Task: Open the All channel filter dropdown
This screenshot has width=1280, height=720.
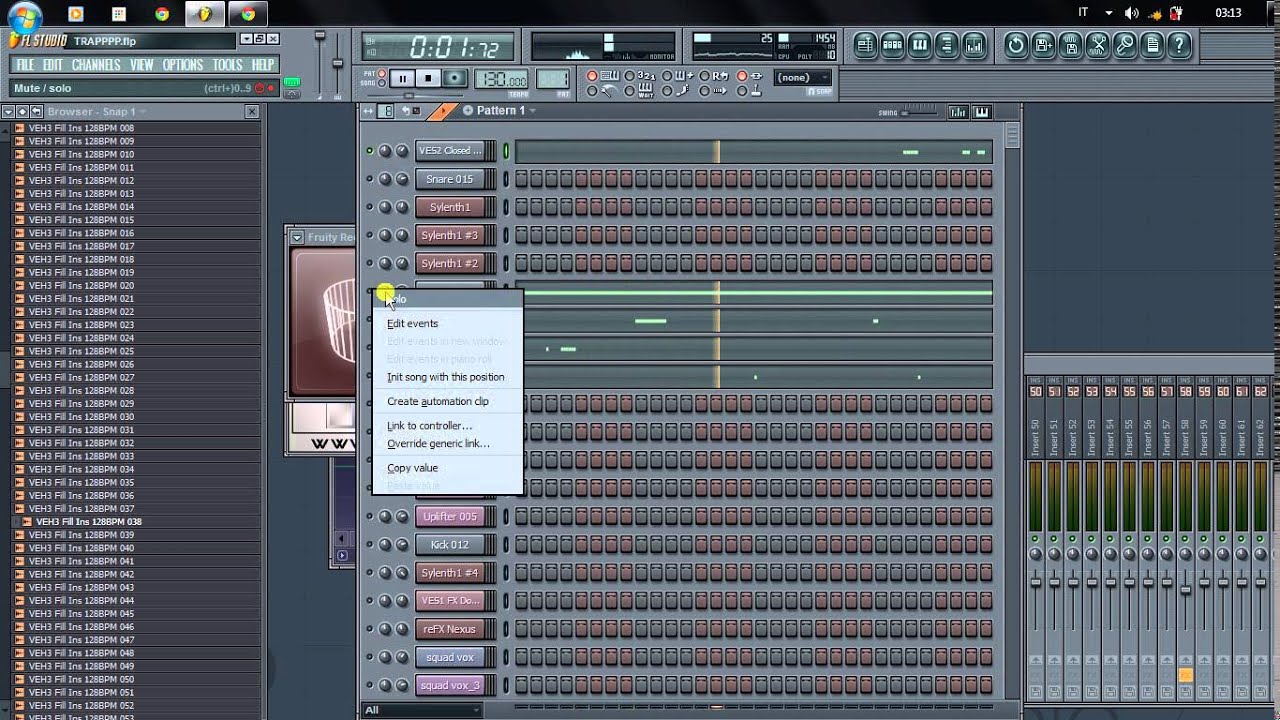Action: point(420,710)
